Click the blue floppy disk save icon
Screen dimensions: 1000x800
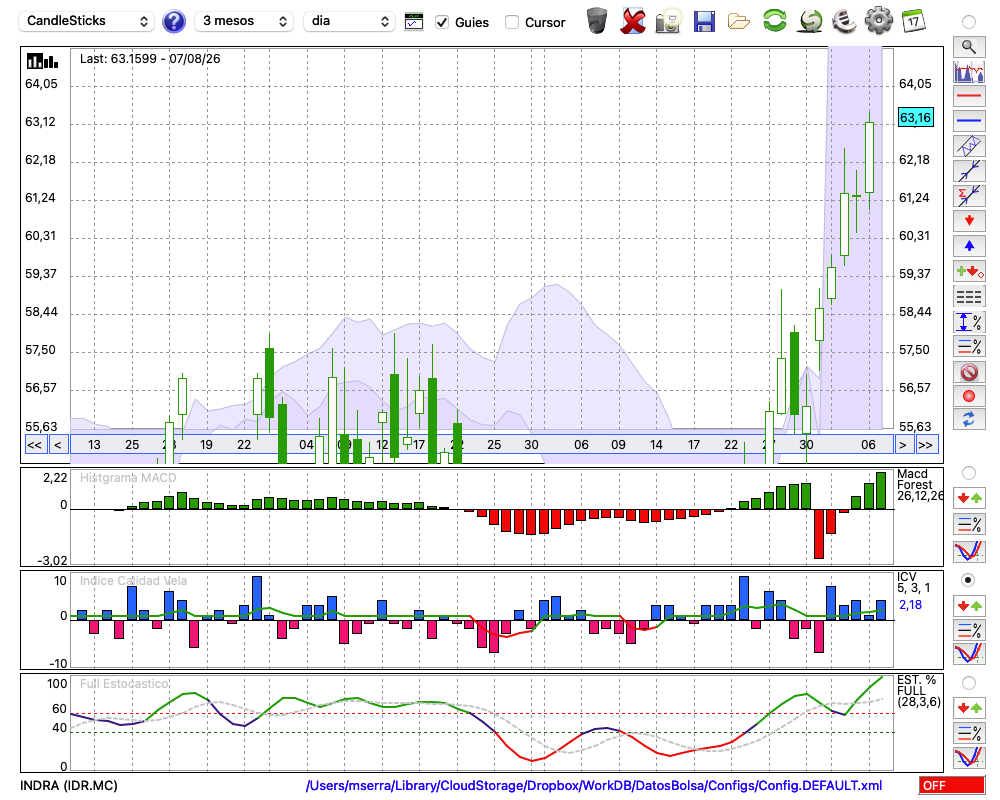[704, 21]
